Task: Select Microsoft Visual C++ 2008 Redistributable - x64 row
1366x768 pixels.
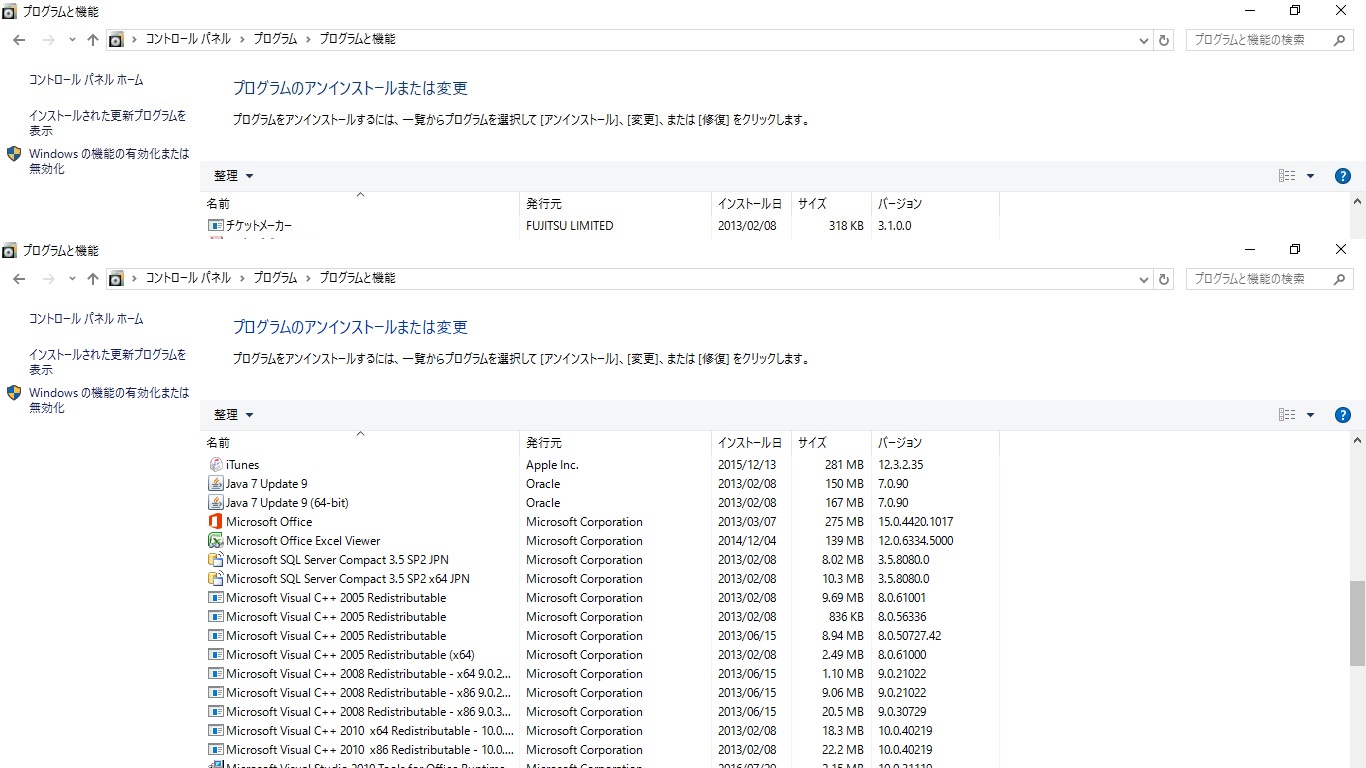Action: tap(600, 674)
